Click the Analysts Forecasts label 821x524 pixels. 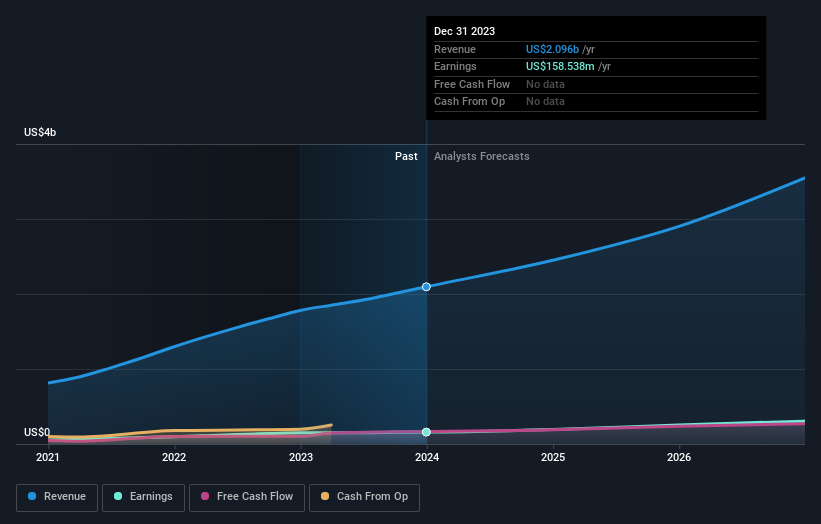[x=482, y=156]
